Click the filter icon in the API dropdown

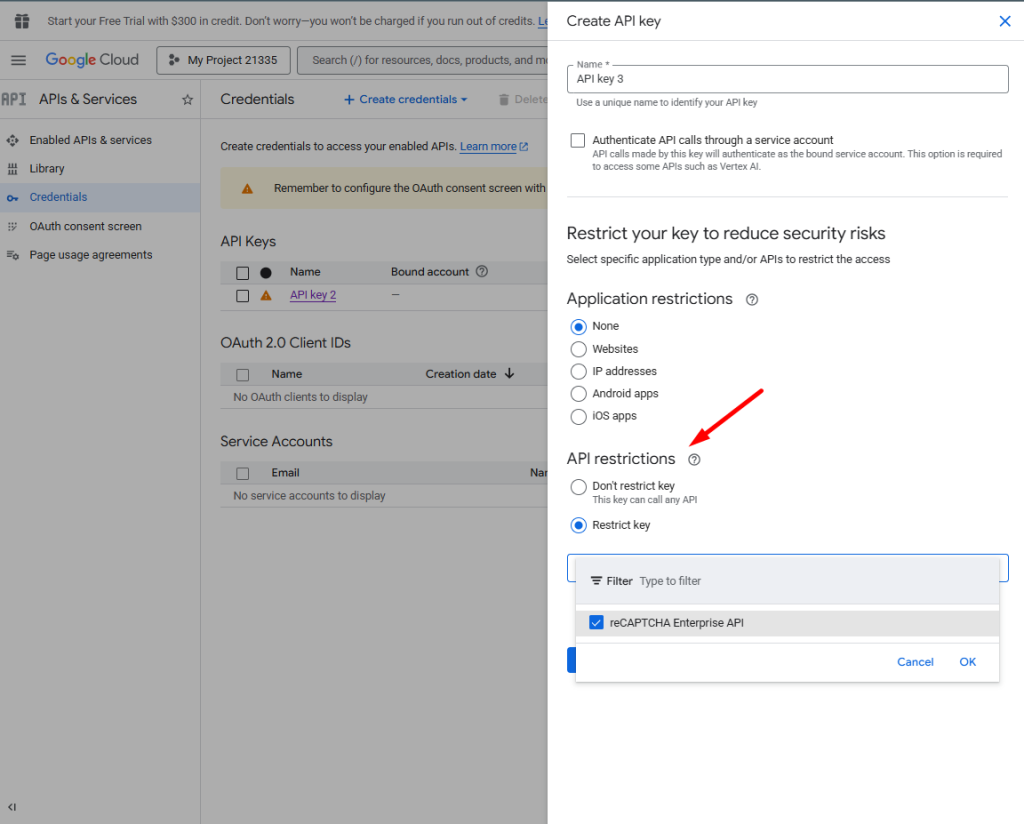point(596,580)
